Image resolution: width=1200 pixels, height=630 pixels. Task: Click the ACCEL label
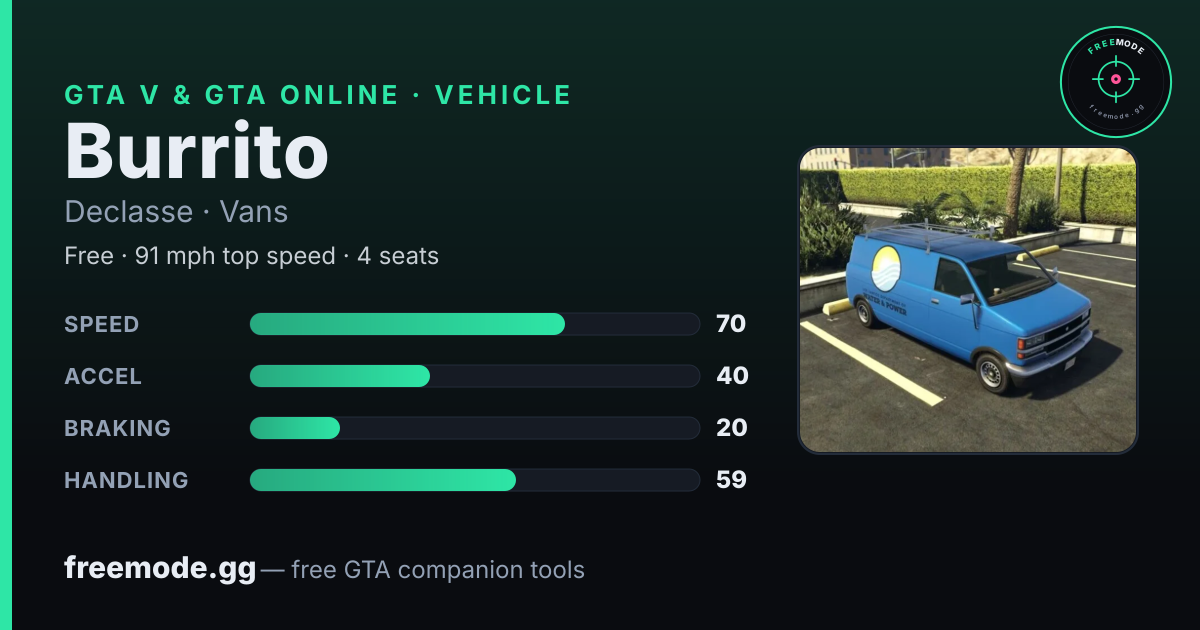103,377
